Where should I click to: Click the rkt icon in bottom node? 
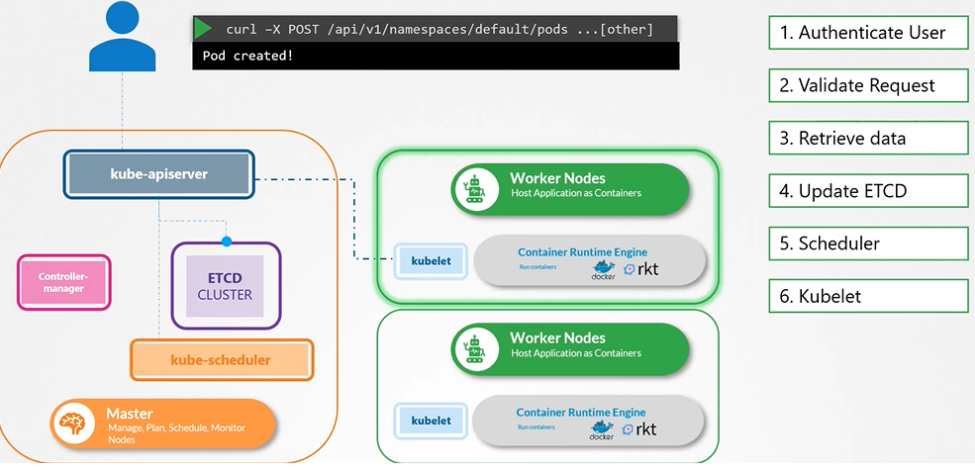click(639, 429)
